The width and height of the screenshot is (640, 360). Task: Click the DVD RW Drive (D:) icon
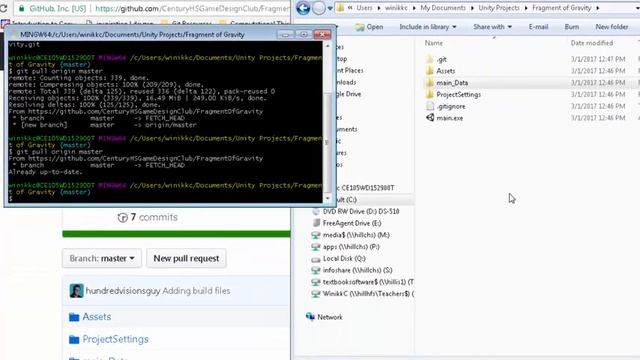coord(316,211)
